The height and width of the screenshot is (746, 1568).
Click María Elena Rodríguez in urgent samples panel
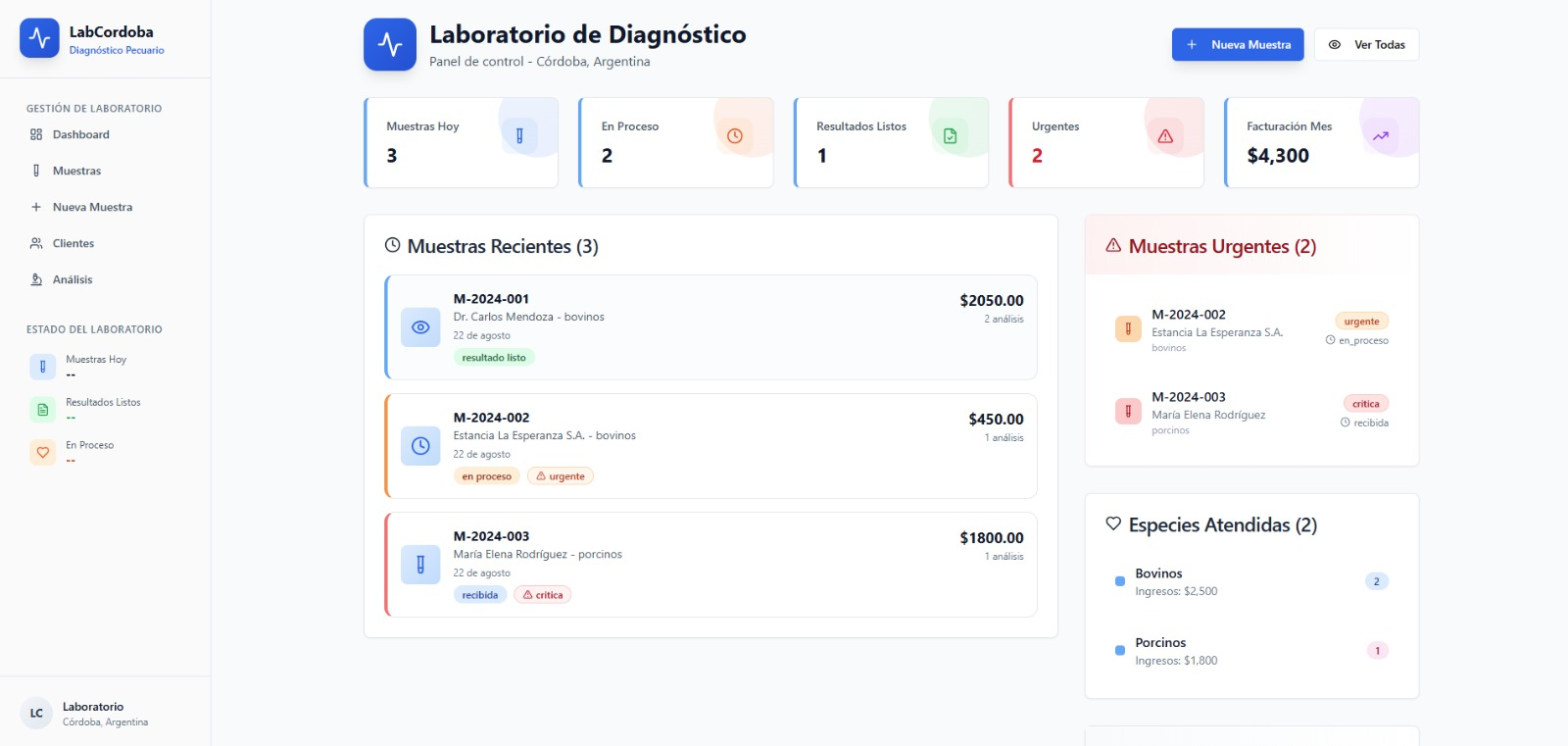tap(1208, 415)
